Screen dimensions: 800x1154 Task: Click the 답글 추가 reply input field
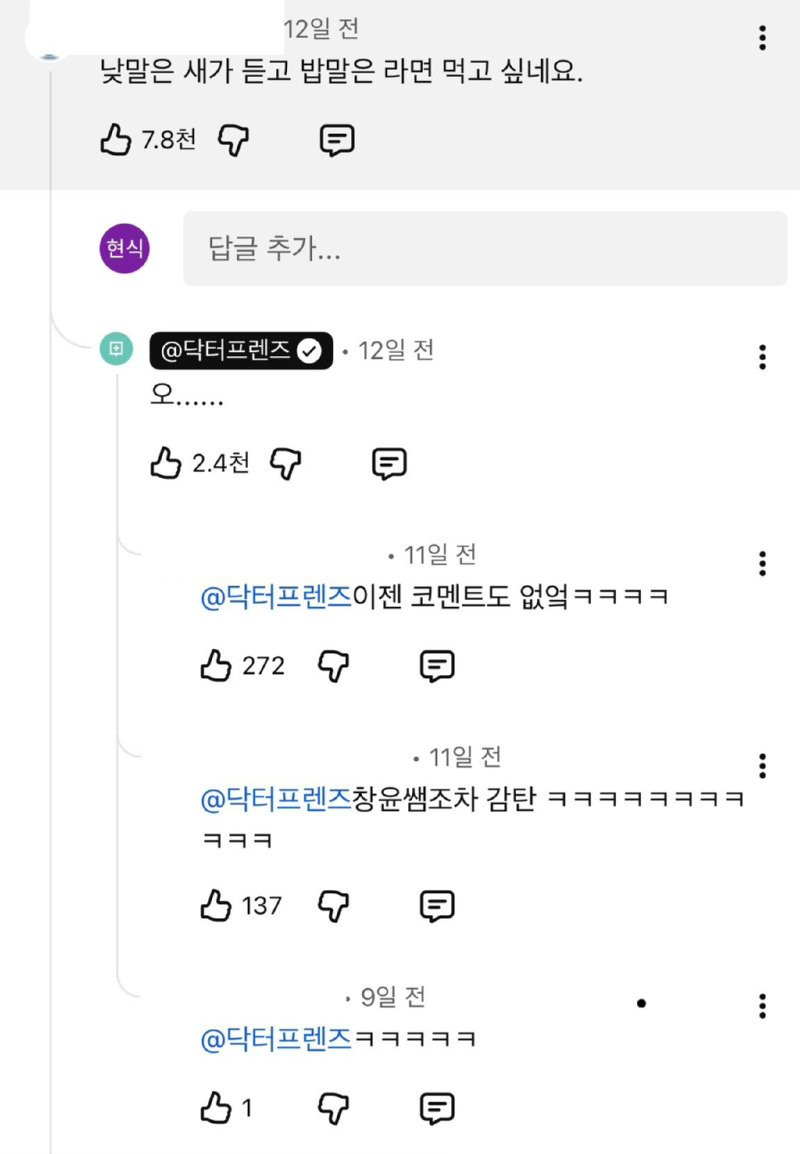485,249
